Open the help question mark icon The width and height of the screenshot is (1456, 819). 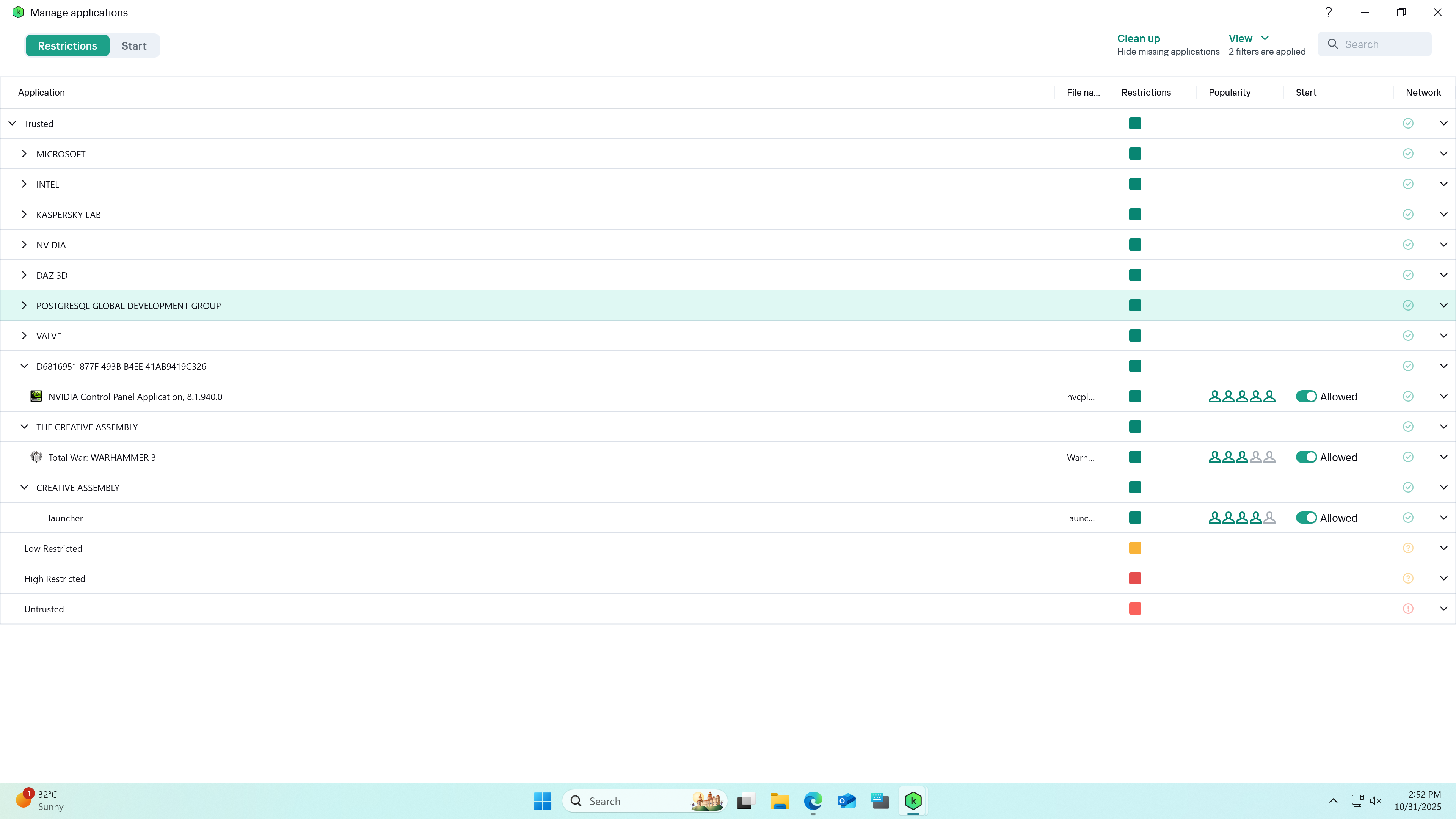(1328, 13)
